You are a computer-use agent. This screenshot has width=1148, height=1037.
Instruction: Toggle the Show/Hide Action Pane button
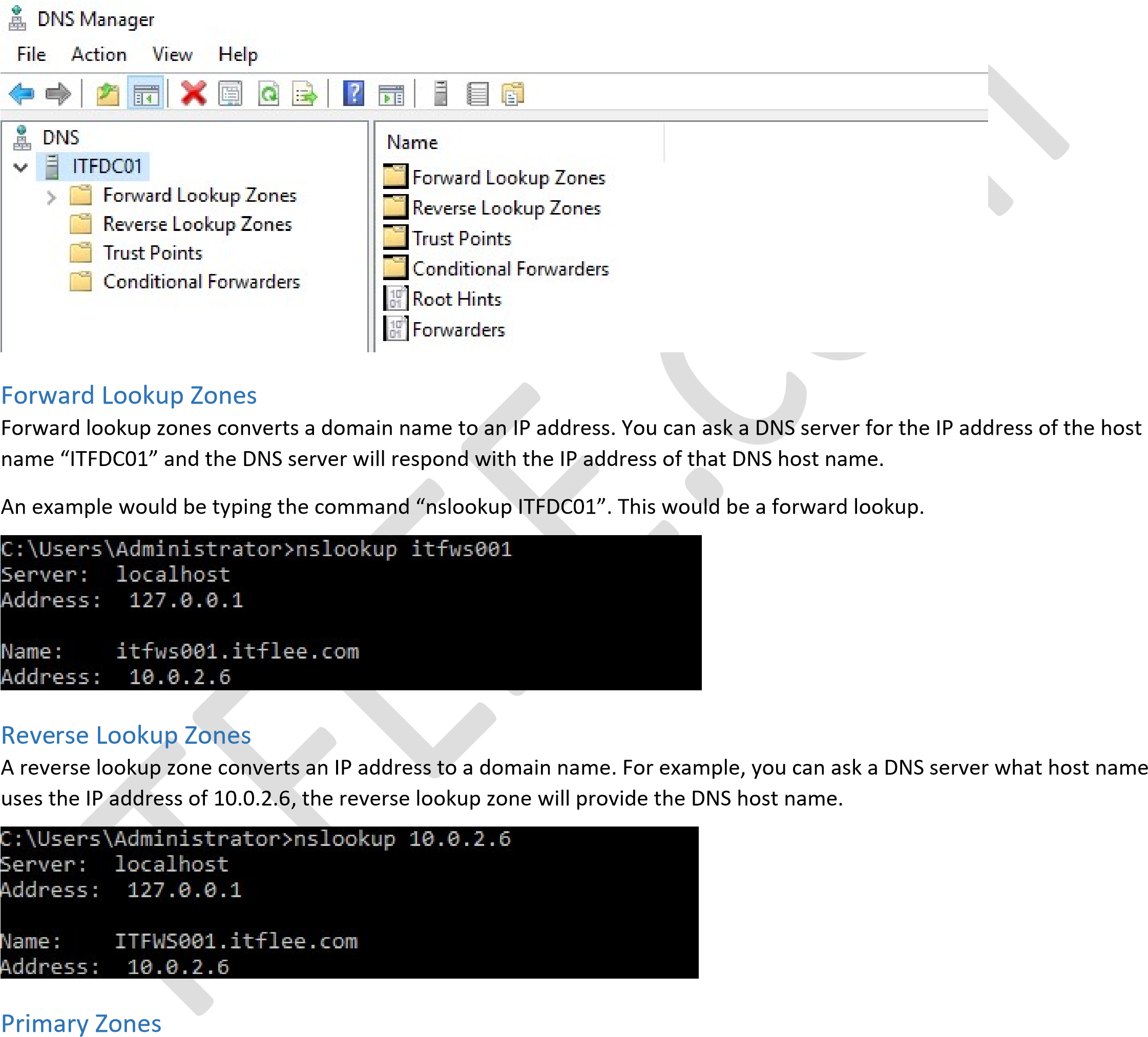coord(391,94)
